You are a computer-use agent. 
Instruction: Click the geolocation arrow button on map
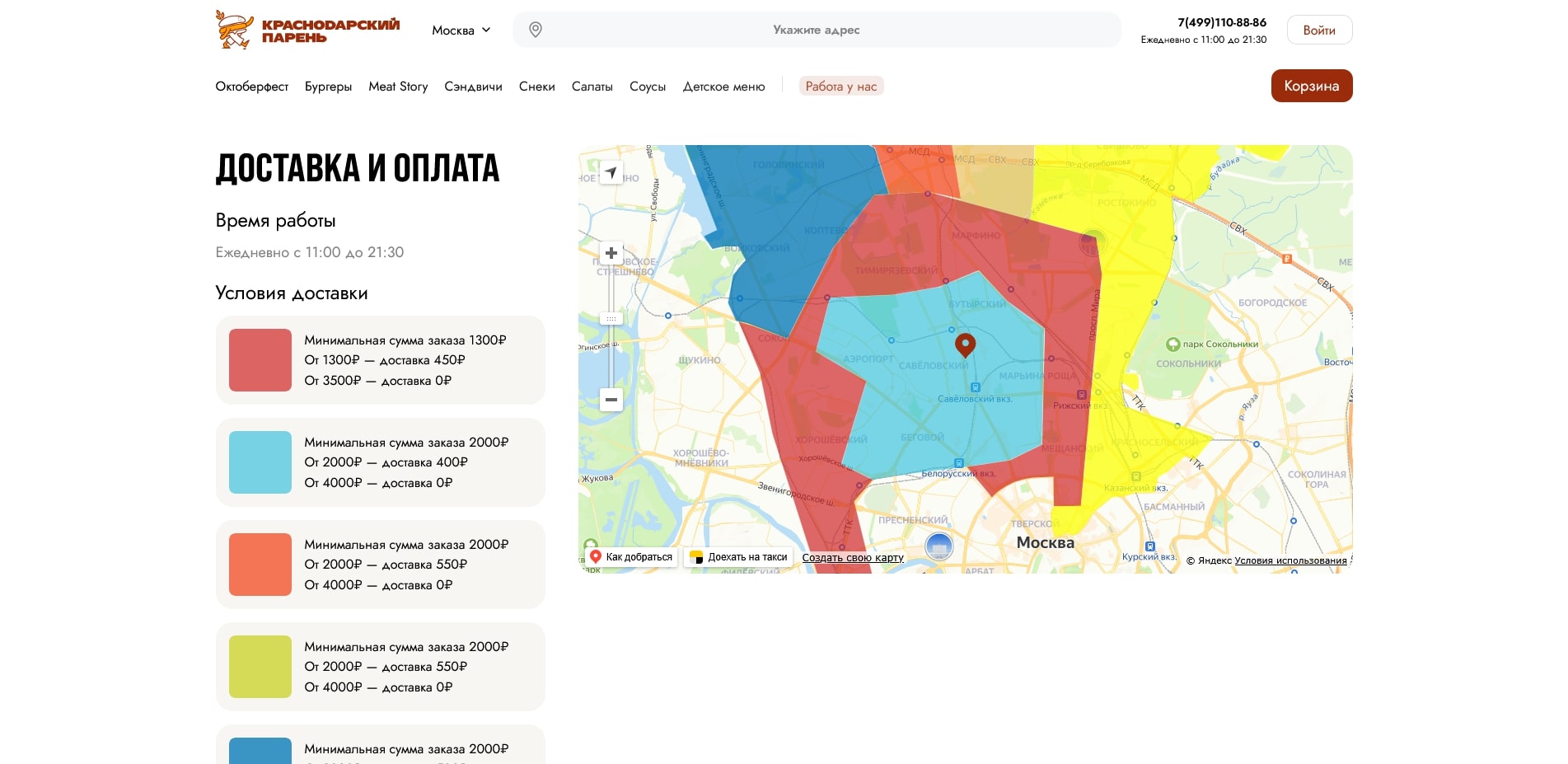tap(611, 172)
